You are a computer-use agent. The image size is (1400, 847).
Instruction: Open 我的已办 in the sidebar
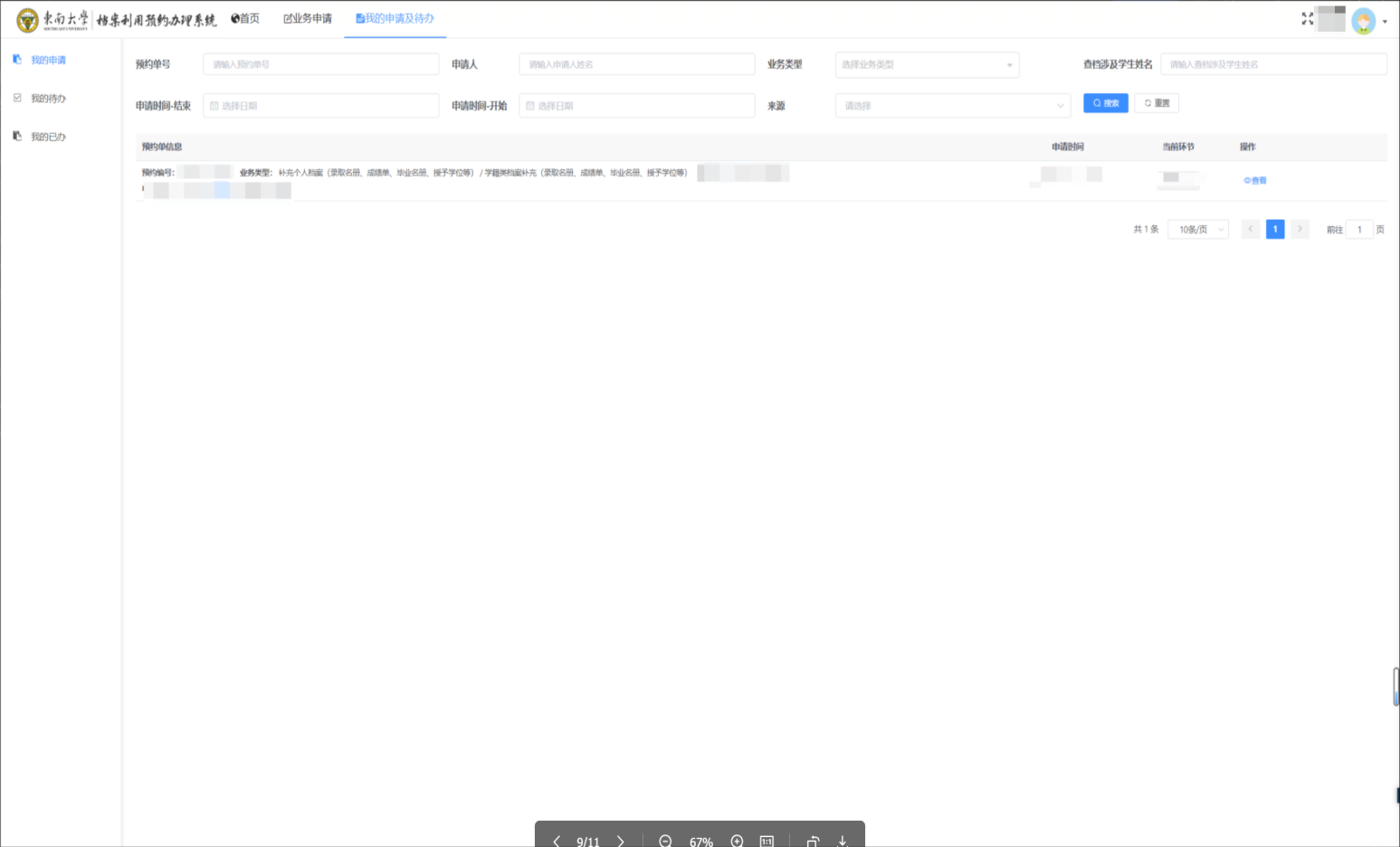[x=48, y=137]
